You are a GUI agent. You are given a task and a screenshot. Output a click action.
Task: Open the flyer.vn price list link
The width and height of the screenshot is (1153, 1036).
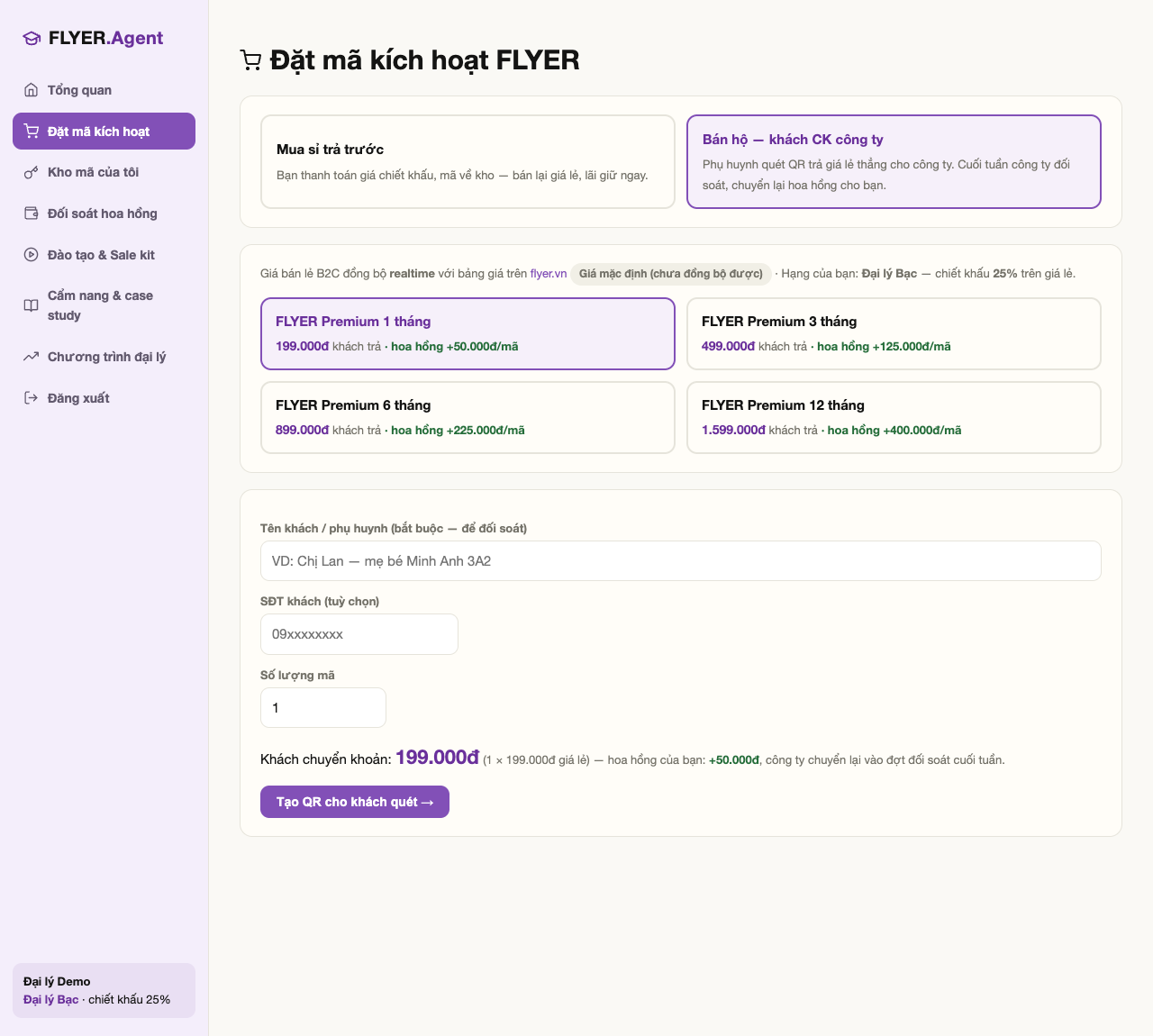coord(549,274)
